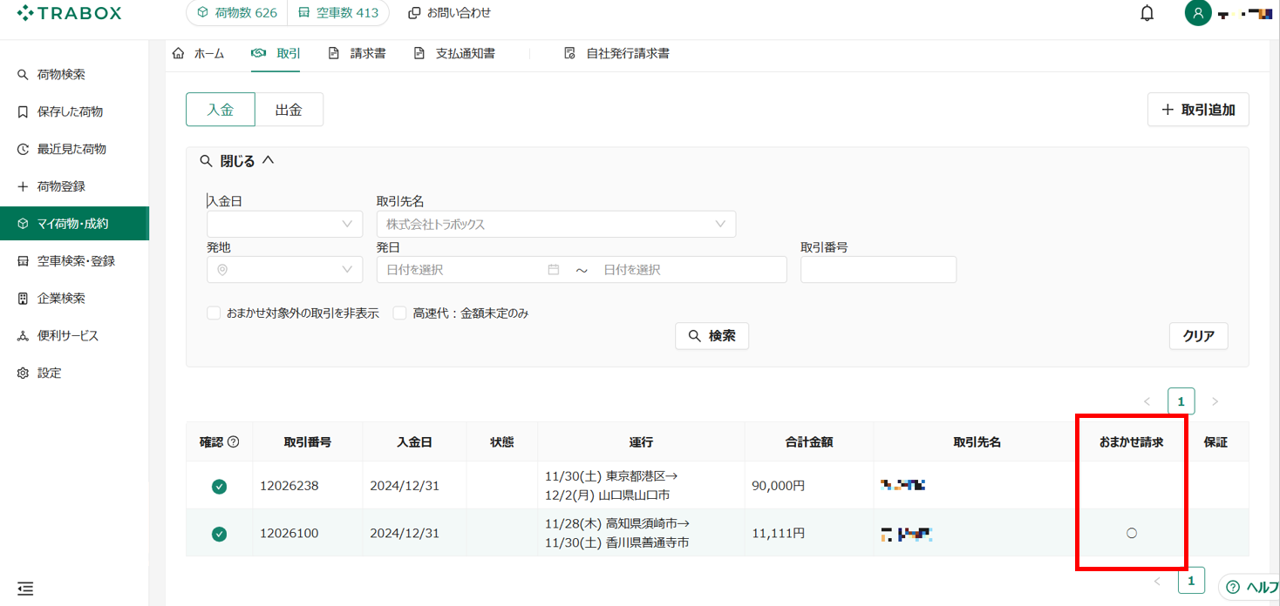Switch to the 支払通知書 tab
The height and width of the screenshot is (606, 1280).
(x=454, y=53)
